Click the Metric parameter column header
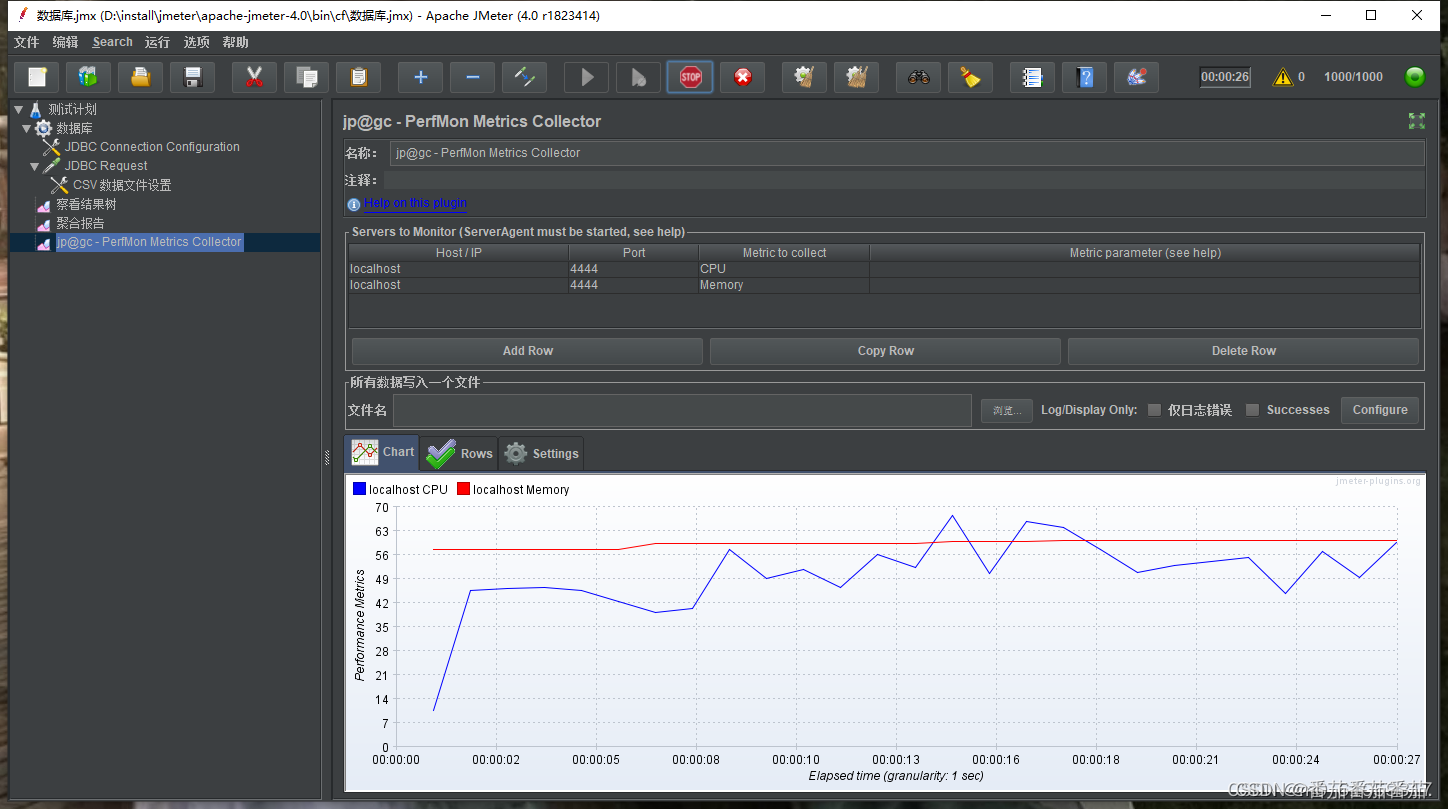The height and width of the screenshot is (809, 1448). coord(1145,253)
